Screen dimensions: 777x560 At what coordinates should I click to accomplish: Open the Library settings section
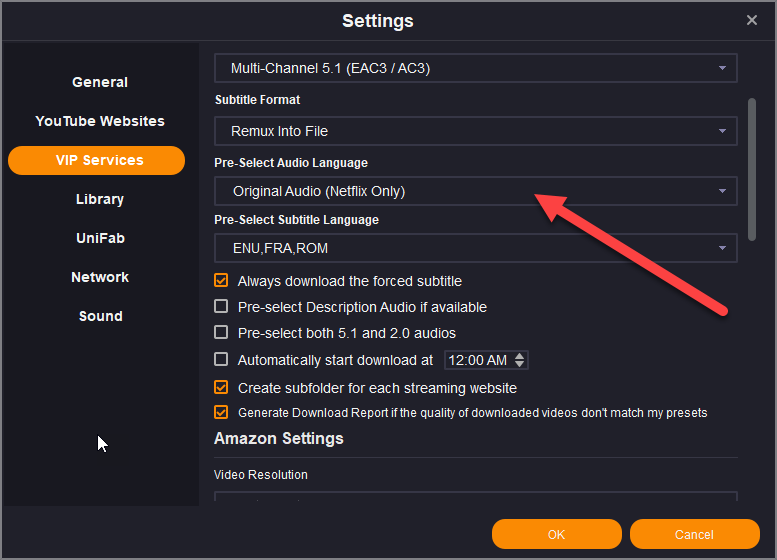pos(100,199)
